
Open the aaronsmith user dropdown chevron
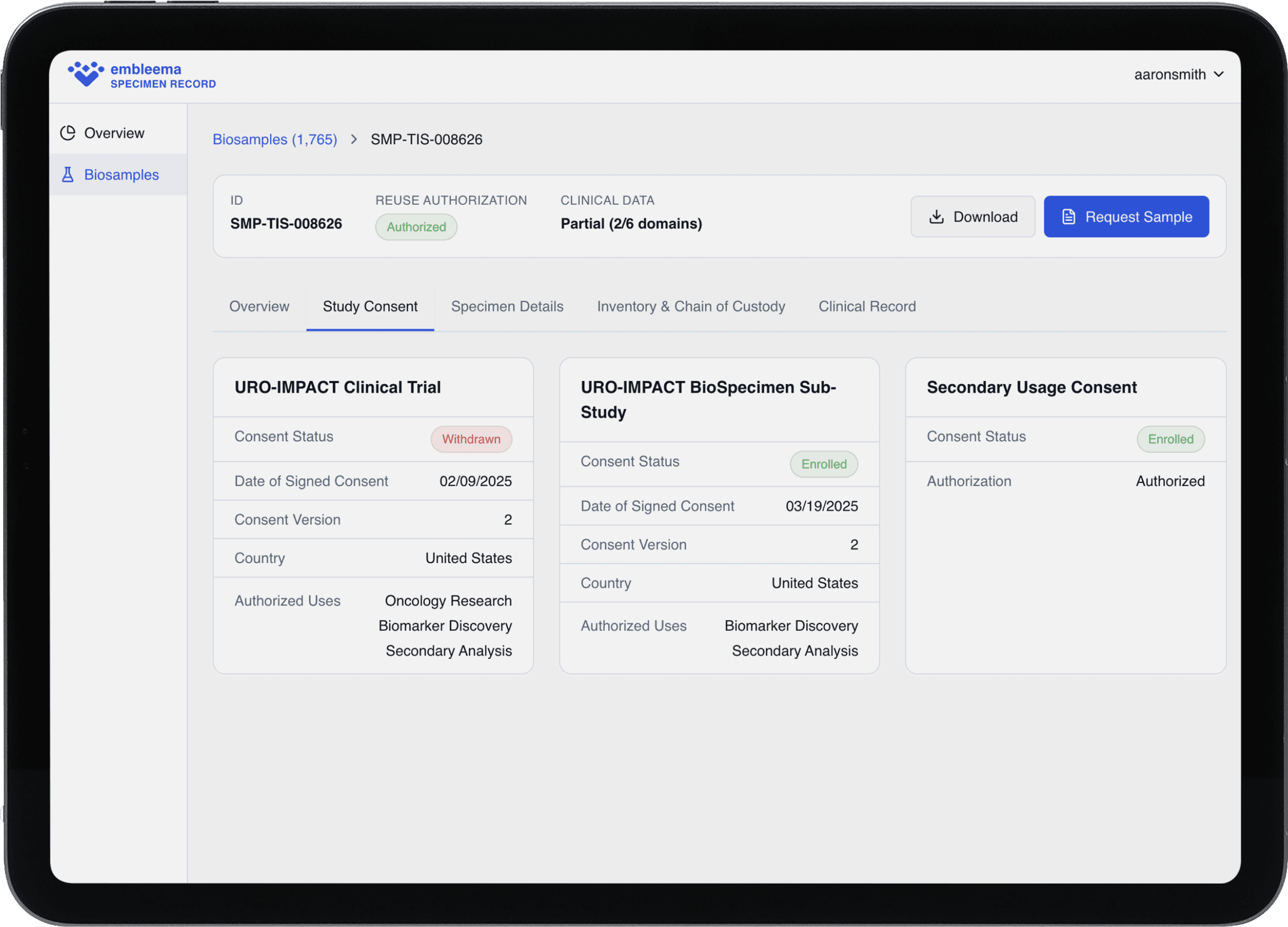[x=1219, y=74]
